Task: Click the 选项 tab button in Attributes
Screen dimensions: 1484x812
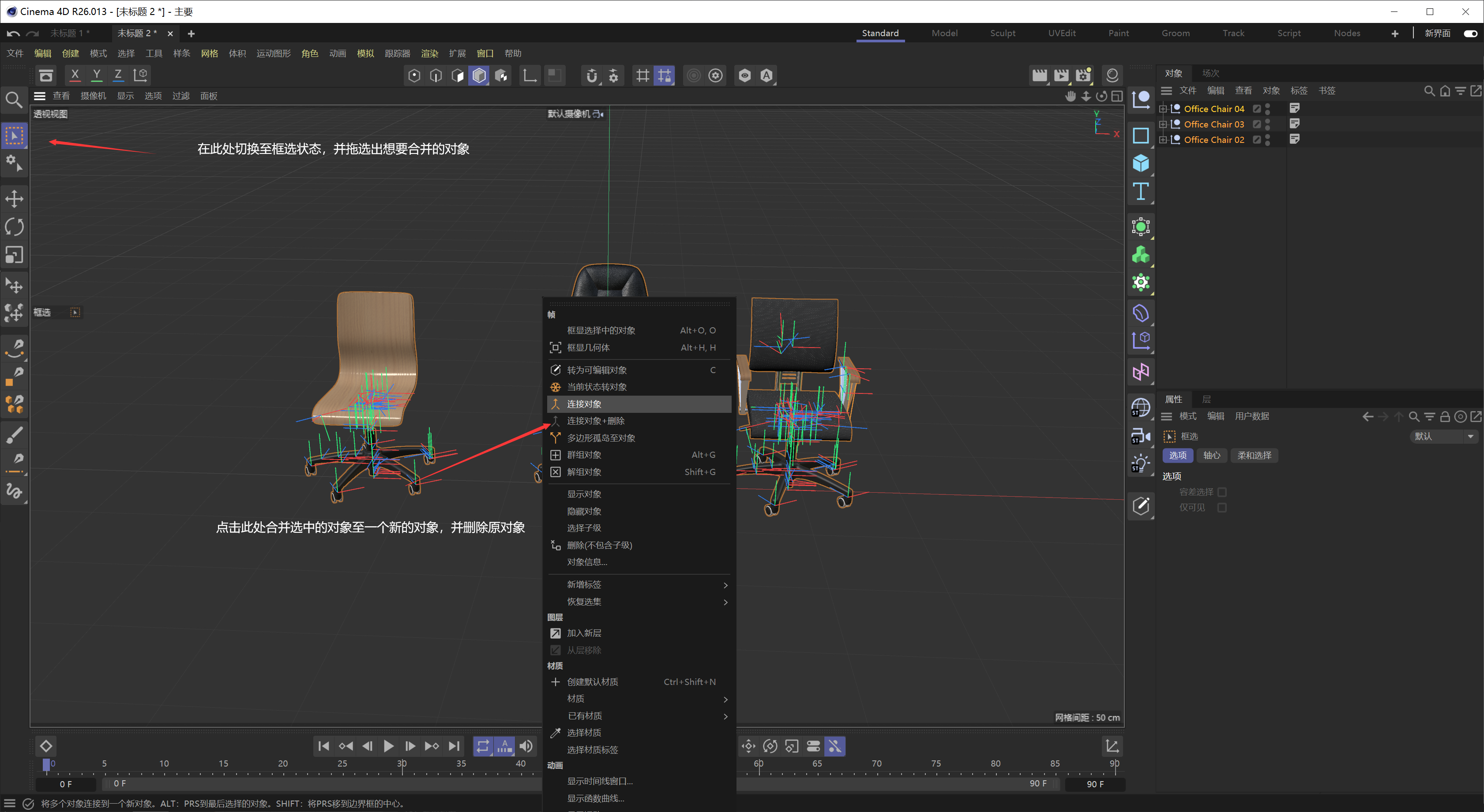Action: pos(1177,456)
